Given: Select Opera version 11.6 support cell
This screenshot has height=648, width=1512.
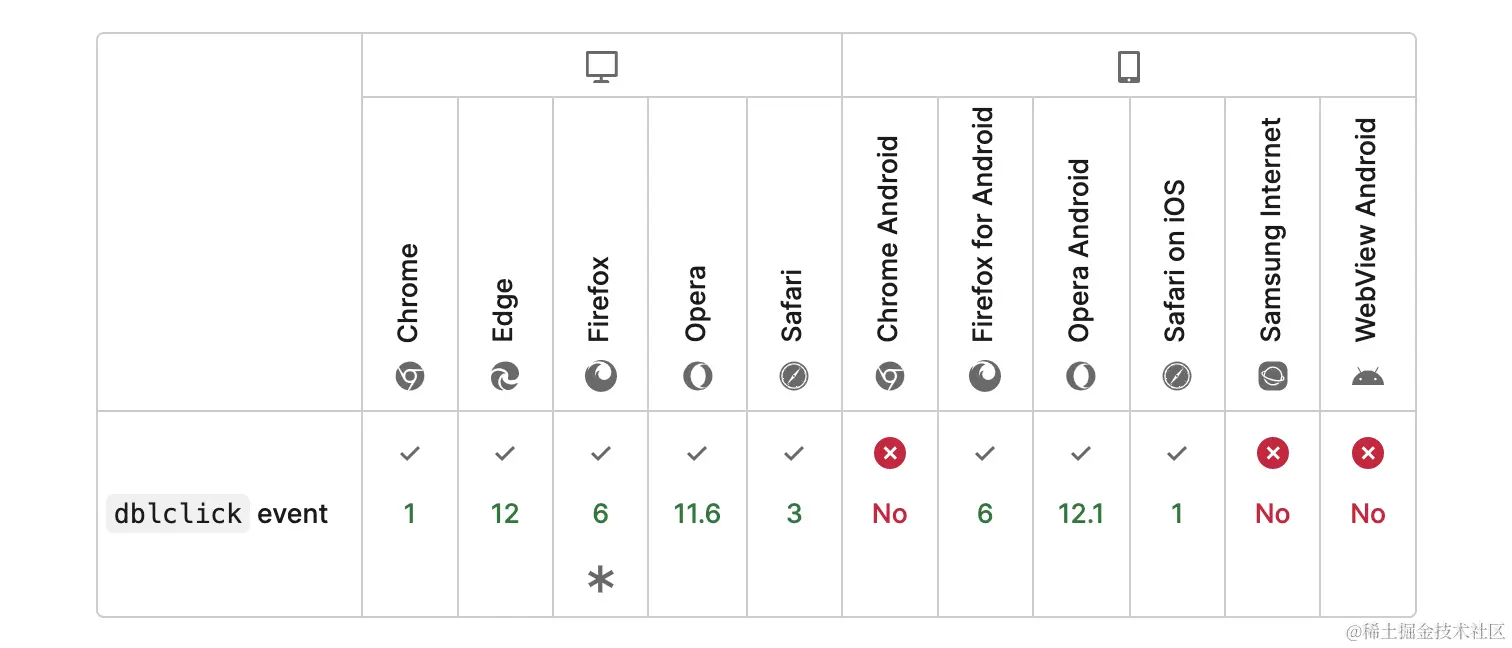Looking at the screenshot, I should (697, 514).
